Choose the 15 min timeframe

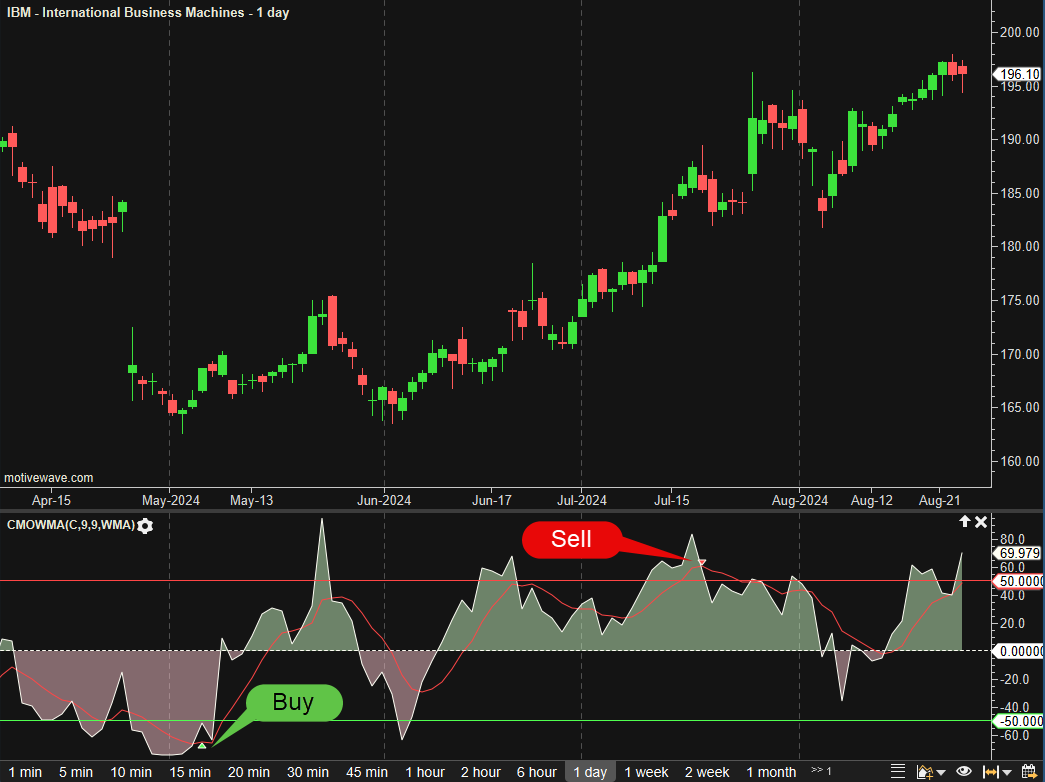click(x=190, y=772)
